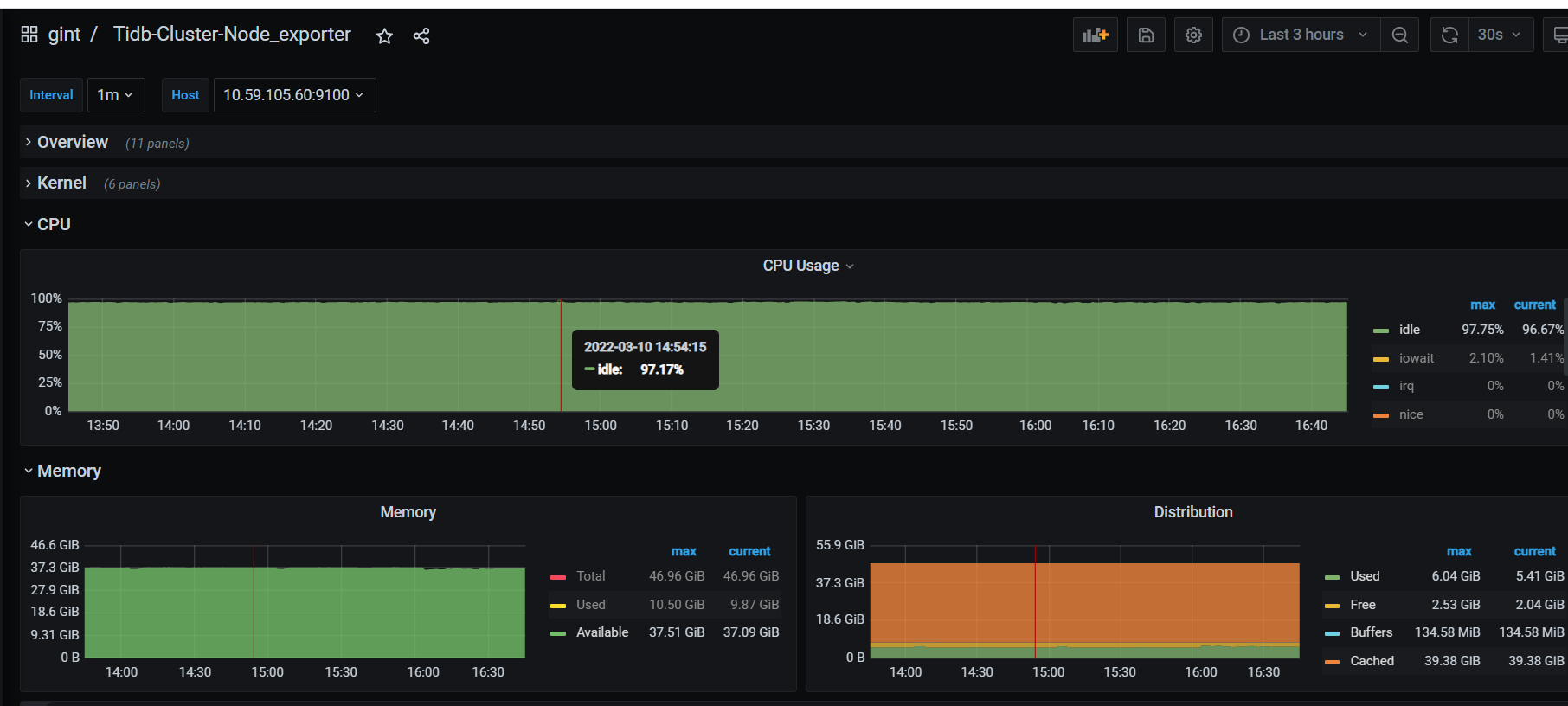Screen dimensions: 1568x706
Task: Save dashboard with the disk icon
Action: click(1146, 35)
